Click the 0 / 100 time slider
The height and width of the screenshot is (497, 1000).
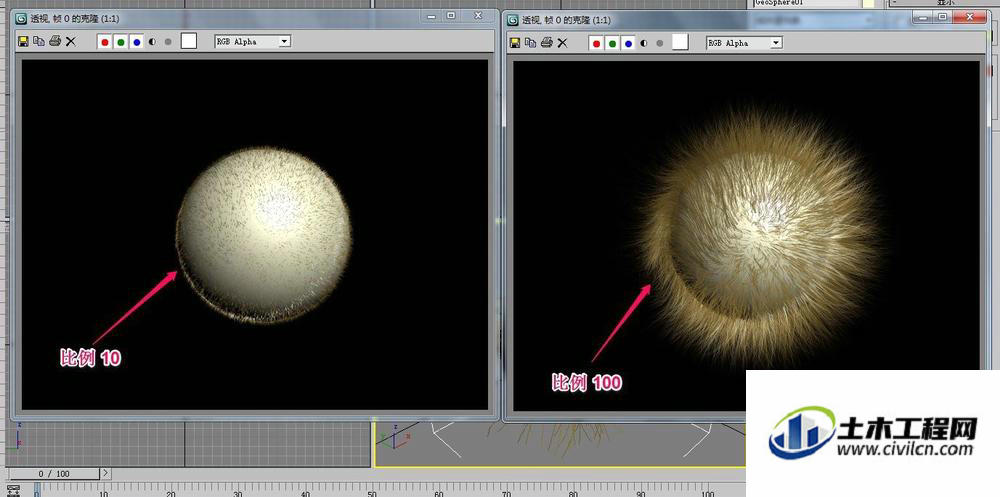[x=54, y=474]
